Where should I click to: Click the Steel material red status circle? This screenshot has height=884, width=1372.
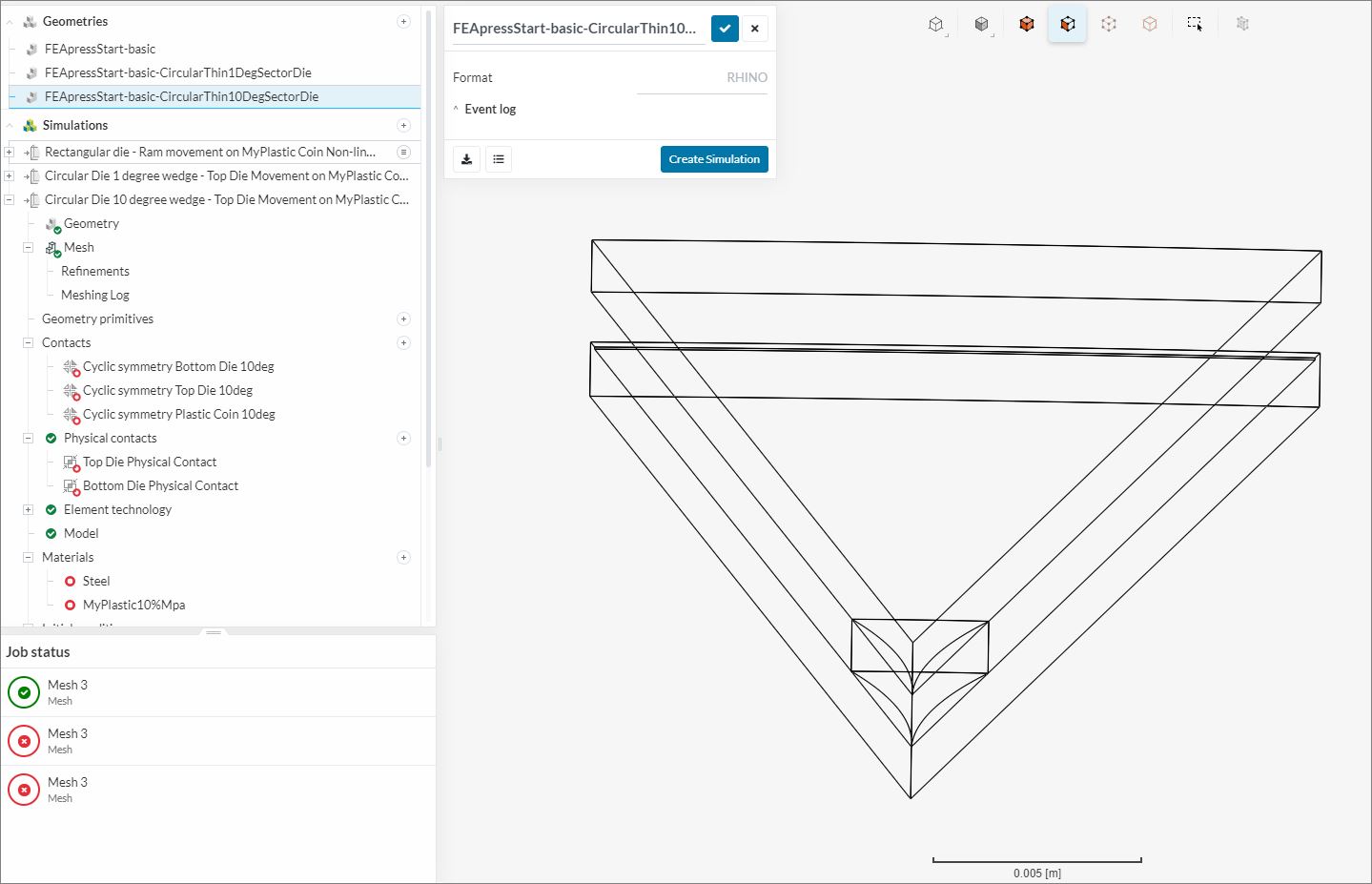click(x=70, y=581)
